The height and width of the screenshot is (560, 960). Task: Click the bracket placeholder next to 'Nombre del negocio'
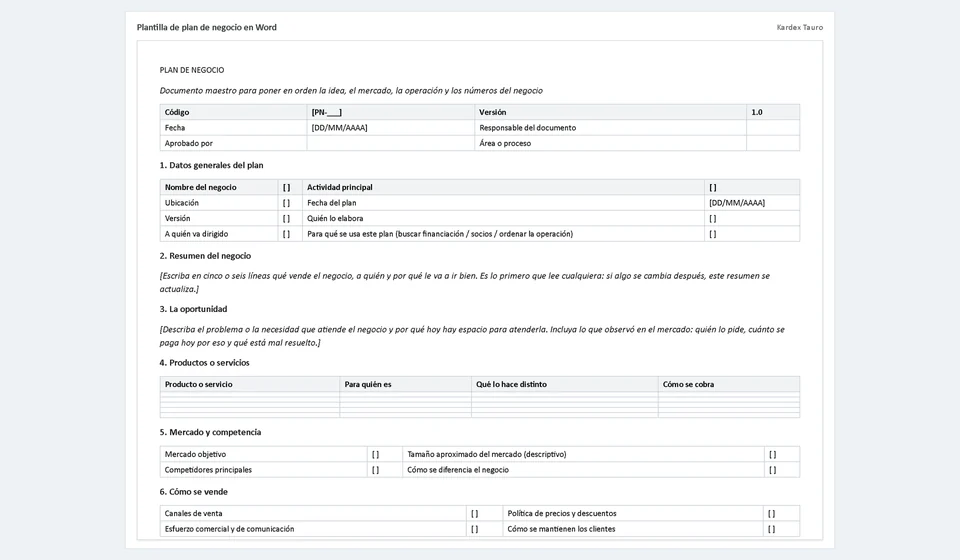(x=290, y=187)
